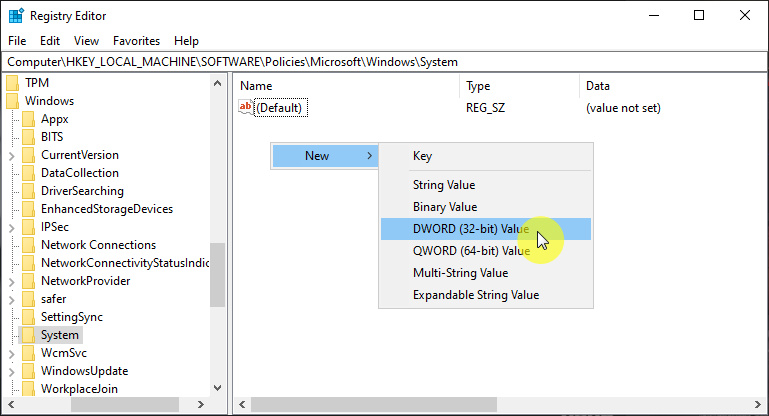Screen dimensions: 769x416
Task: Open the Favorites menu
Action: pos(136,41)
